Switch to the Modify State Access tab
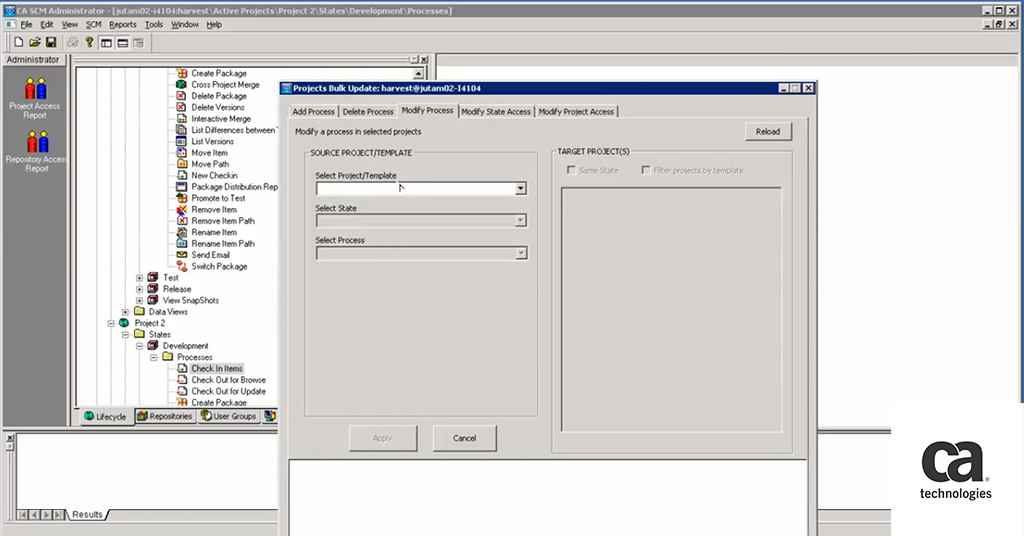 pos(496,112)
